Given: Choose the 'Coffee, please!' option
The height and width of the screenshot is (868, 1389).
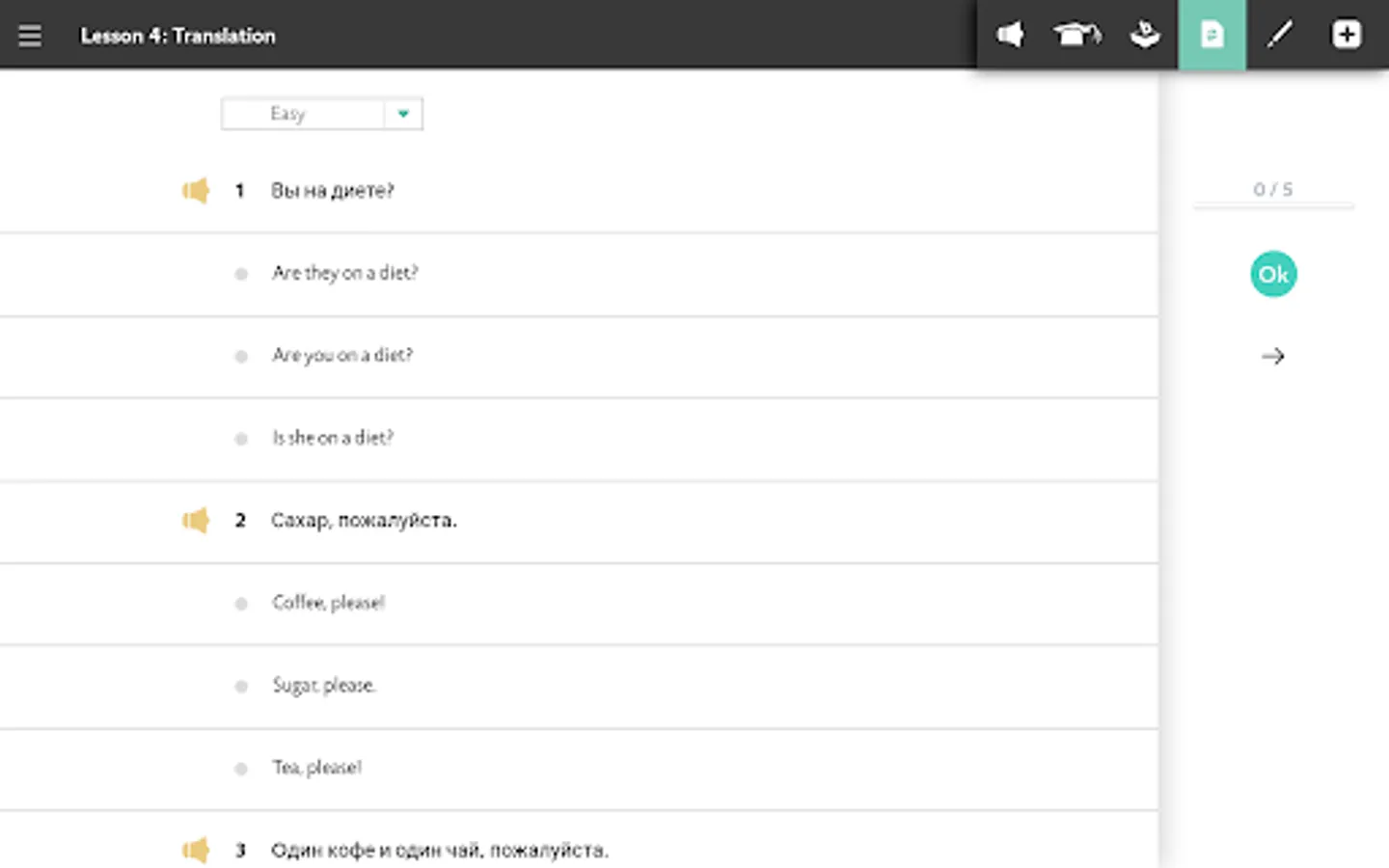Looking at the screenshot, I should point(328,604).
